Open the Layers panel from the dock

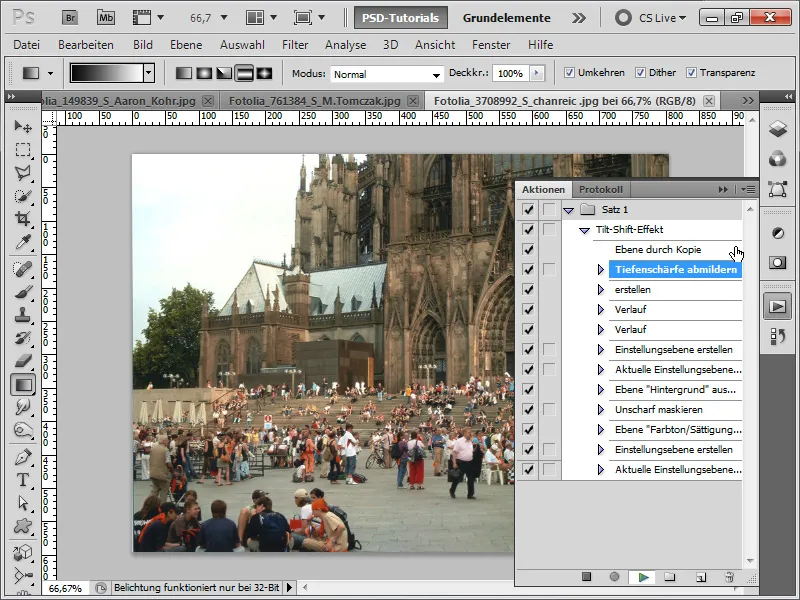778,128
